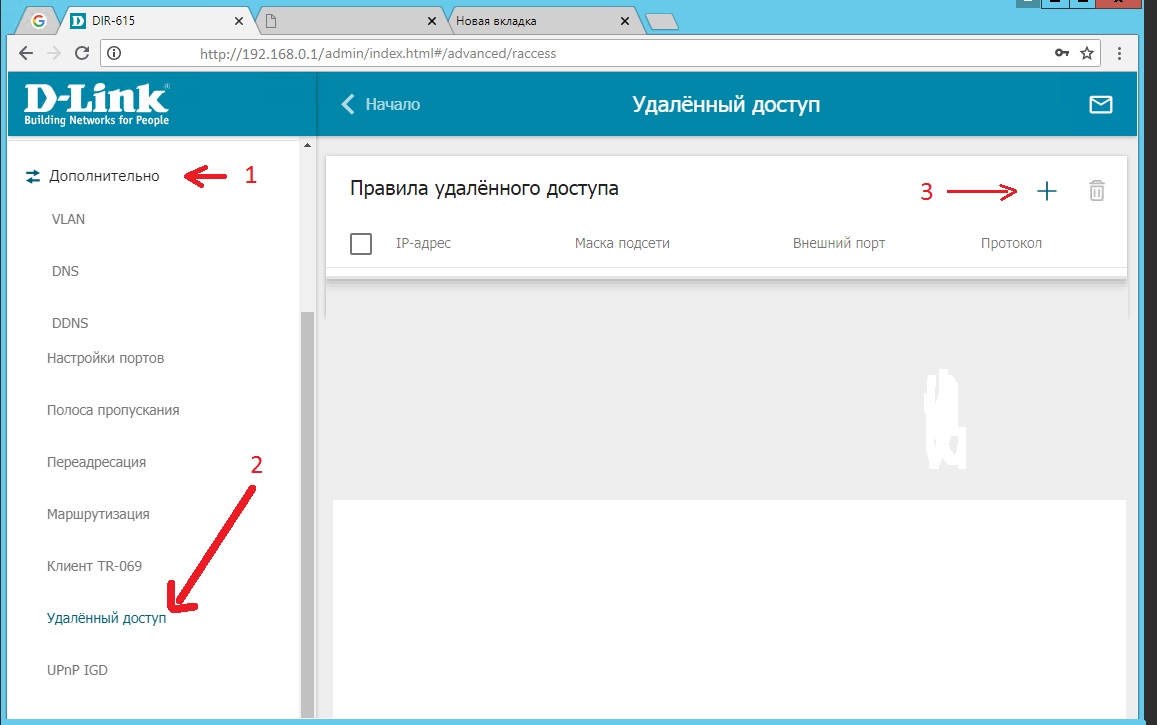The height and width of the screenshot is (725, 1157).
Task: Go back via Начало chevron
Action: click(x=381, y=105)
